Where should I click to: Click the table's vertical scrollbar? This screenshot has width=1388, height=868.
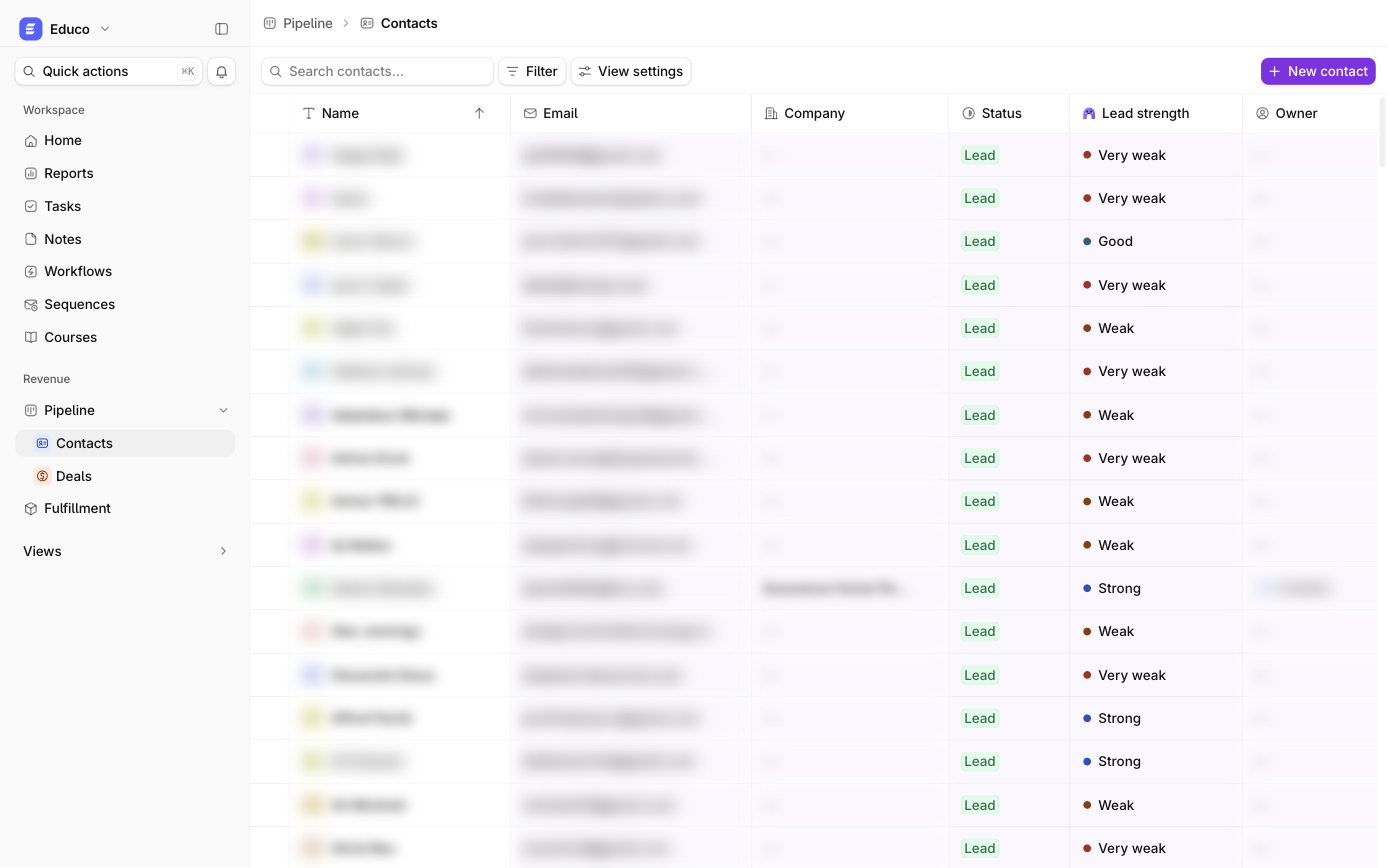point(1383,131)
